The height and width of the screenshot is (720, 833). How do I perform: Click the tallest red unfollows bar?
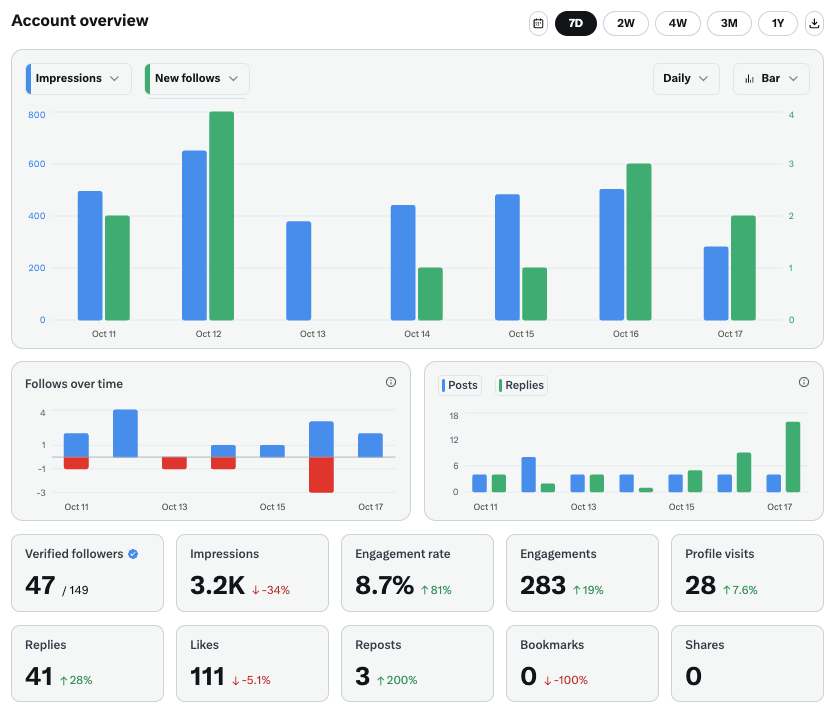pyautogui.click(x=321, y=475)
